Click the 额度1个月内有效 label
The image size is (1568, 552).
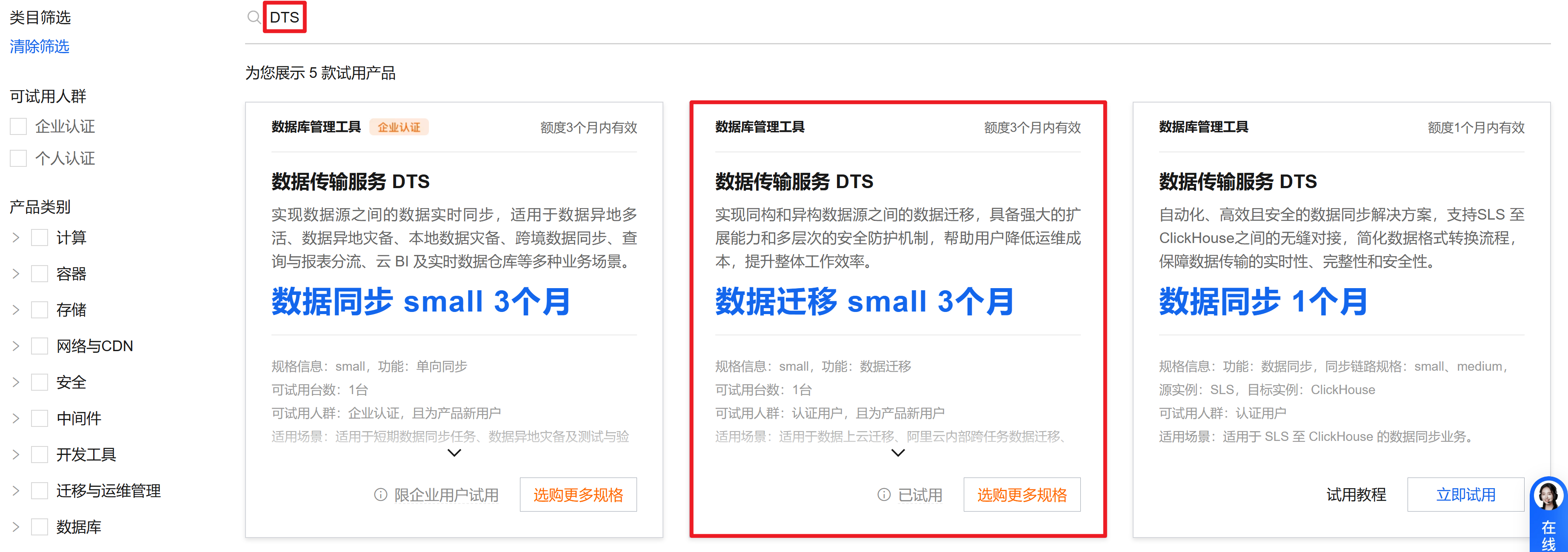[x=1476, y=127]
